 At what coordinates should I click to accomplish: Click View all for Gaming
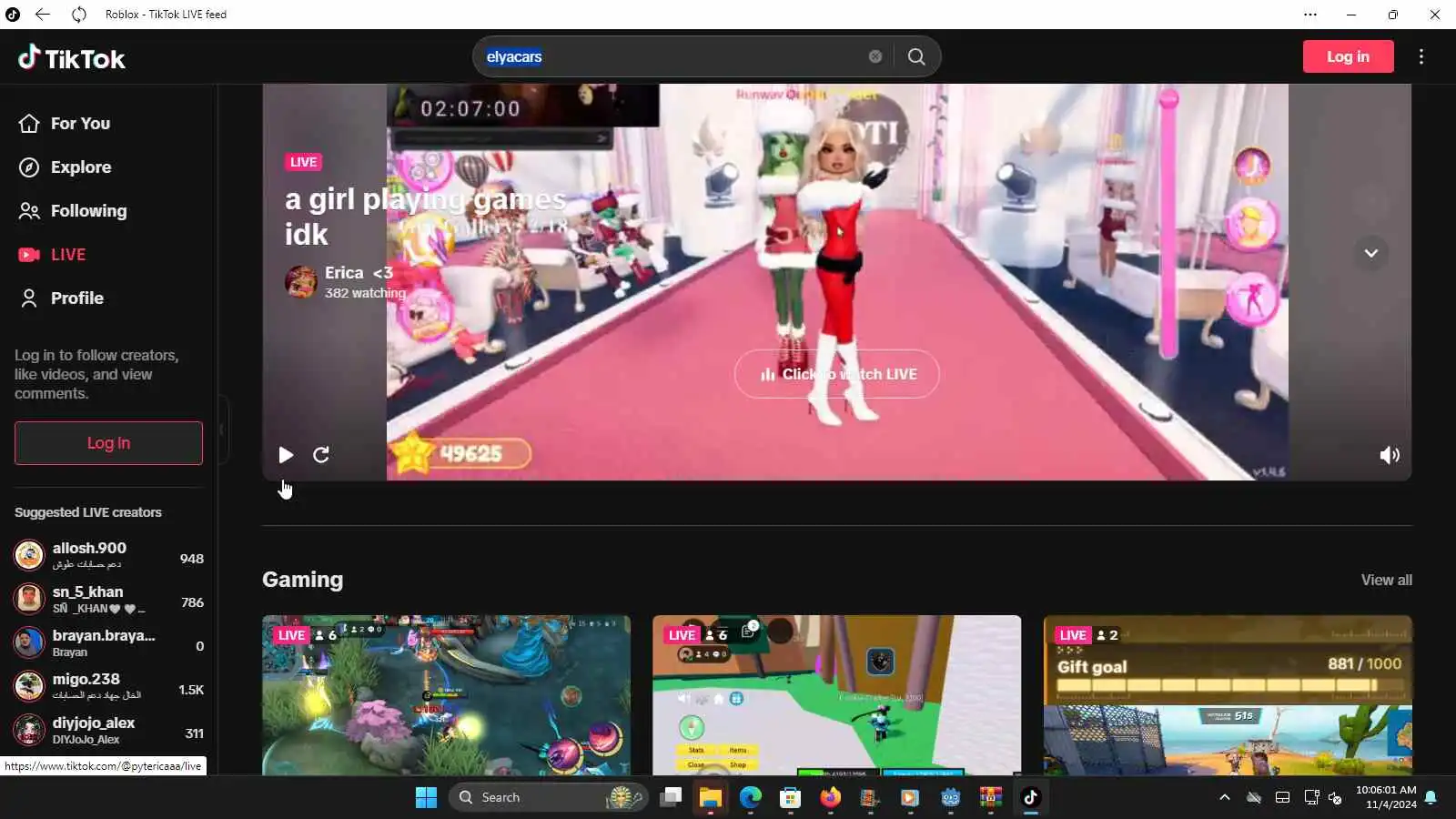point(1386,580)
